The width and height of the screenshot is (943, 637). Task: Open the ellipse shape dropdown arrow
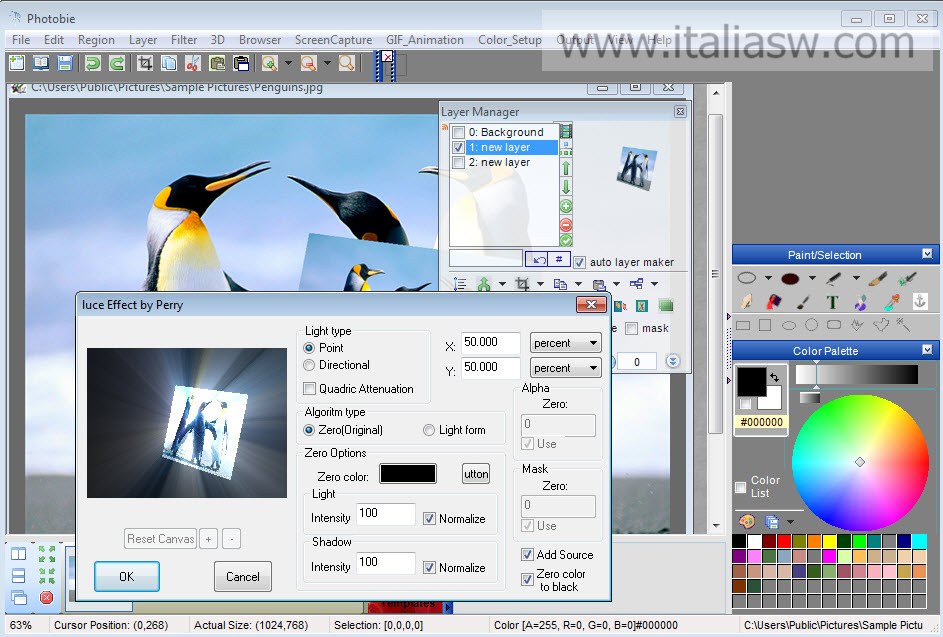pos(768,278)
